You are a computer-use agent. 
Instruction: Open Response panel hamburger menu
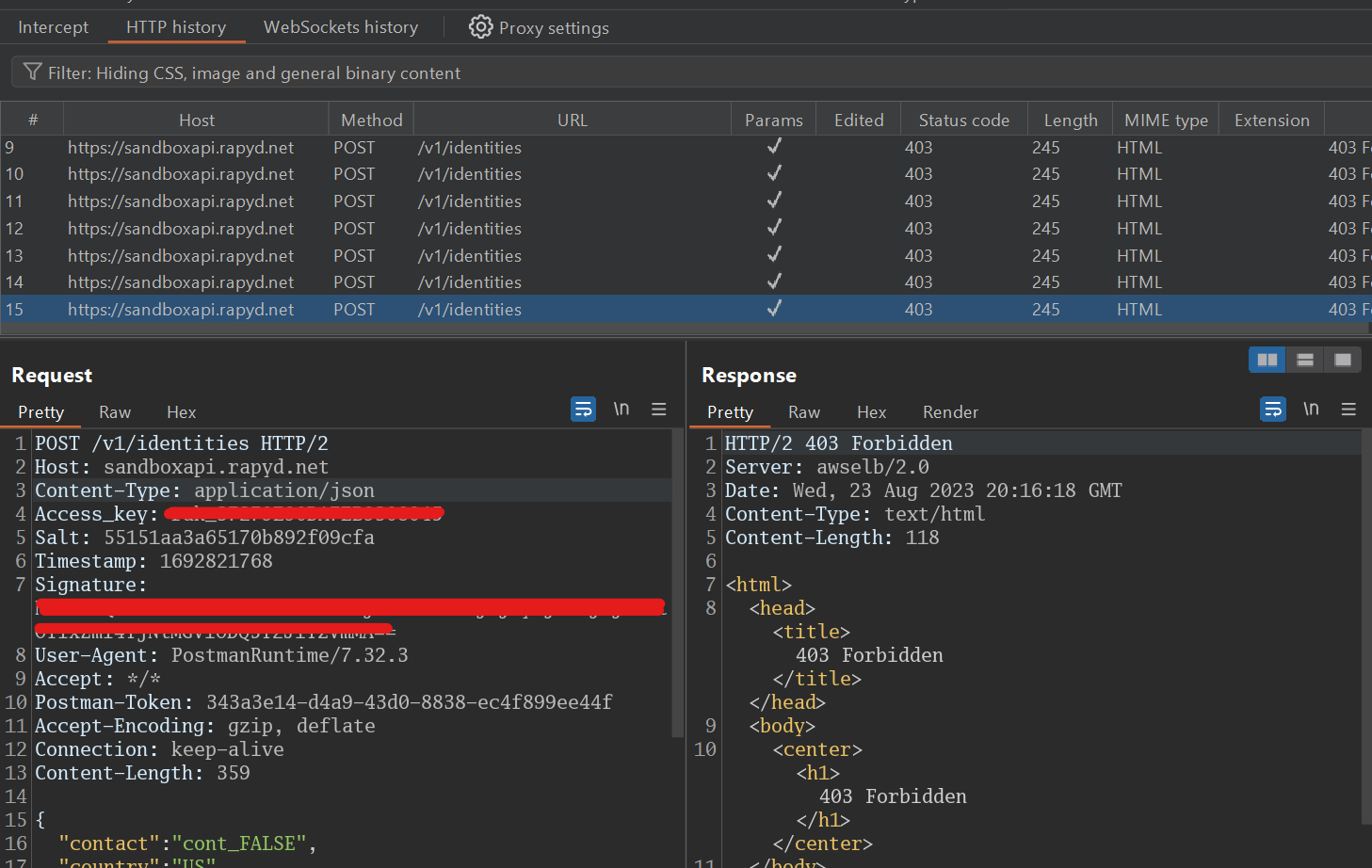pyautogui.click(x=1348, y=409)
